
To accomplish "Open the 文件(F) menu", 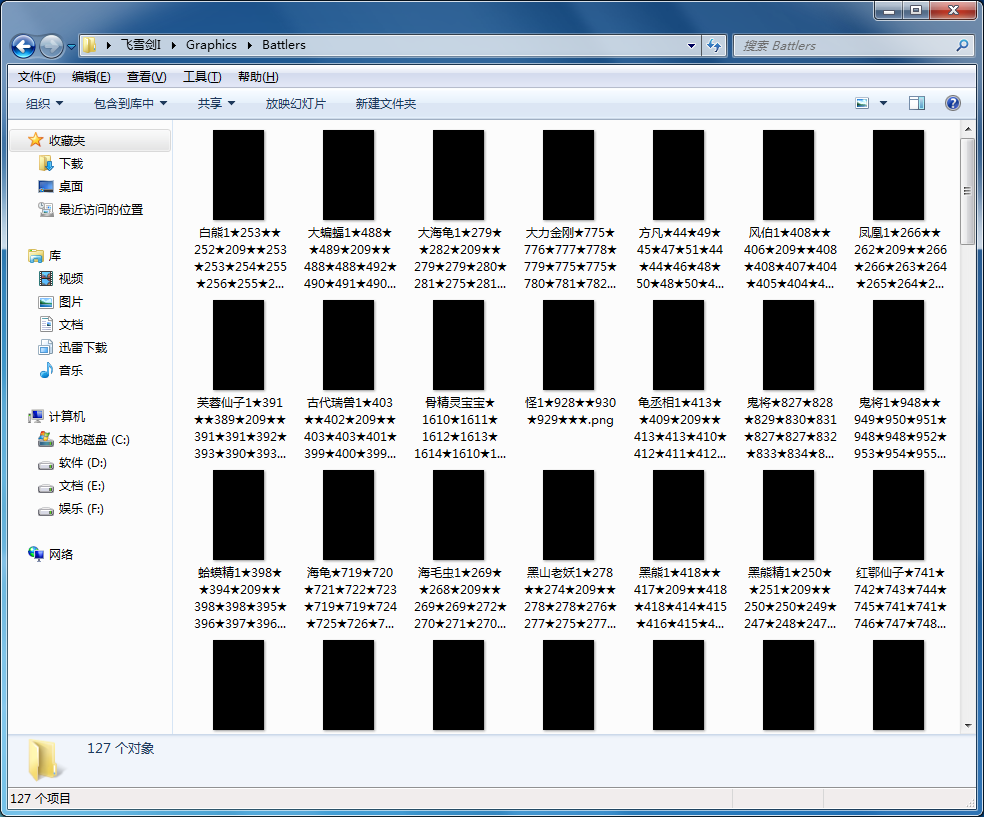I will point(36,77).
